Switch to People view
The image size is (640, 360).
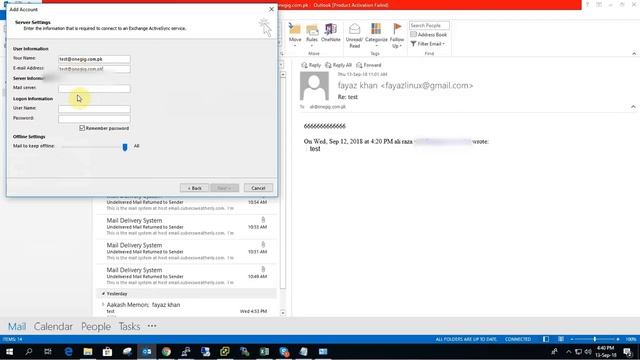click(96, 327)
